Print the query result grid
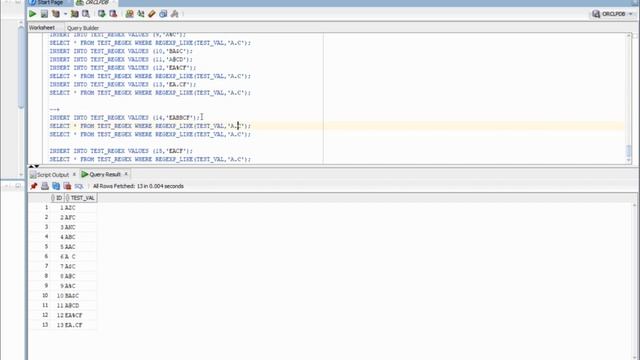Screen dimensions: 640x360 tap(45, 186)
